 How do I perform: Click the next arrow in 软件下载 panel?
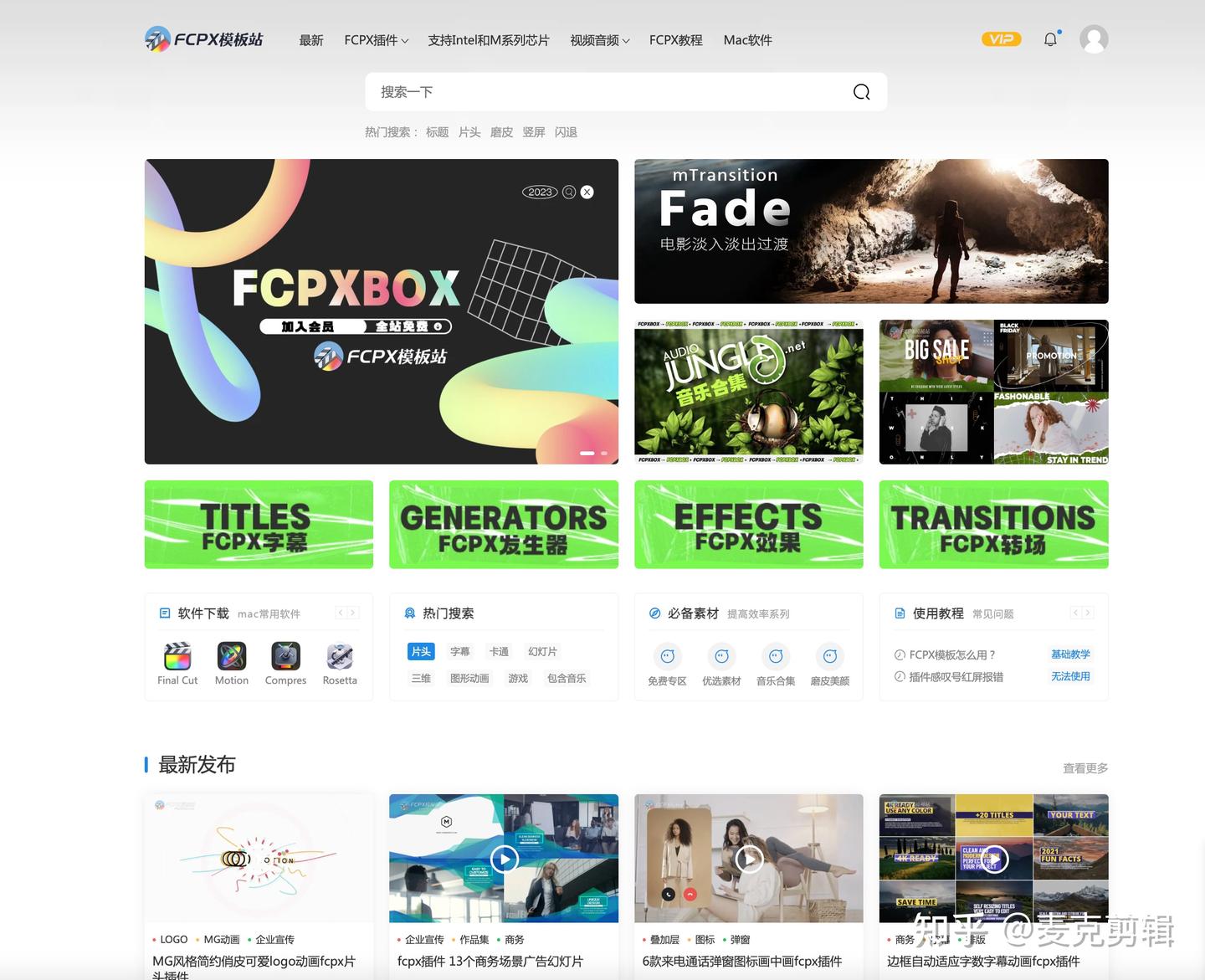pos(353,613)
